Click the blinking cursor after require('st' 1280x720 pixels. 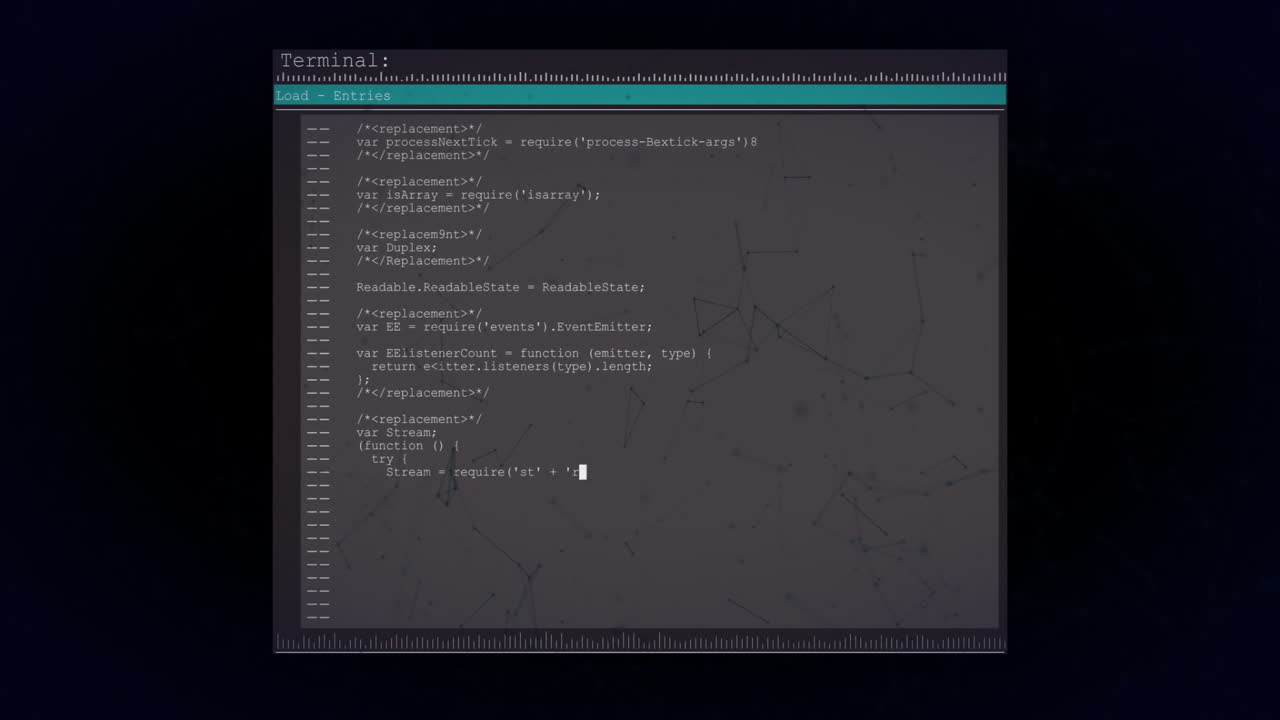click(x=581, y=472)
